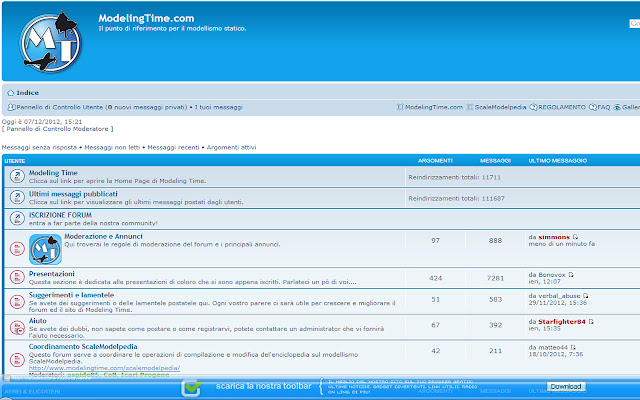Image resolution: width=640 pixels, height=400 pixels.
Task: Show Messaggi non letti
Action: pyautogui.click(x=112, y=147)
